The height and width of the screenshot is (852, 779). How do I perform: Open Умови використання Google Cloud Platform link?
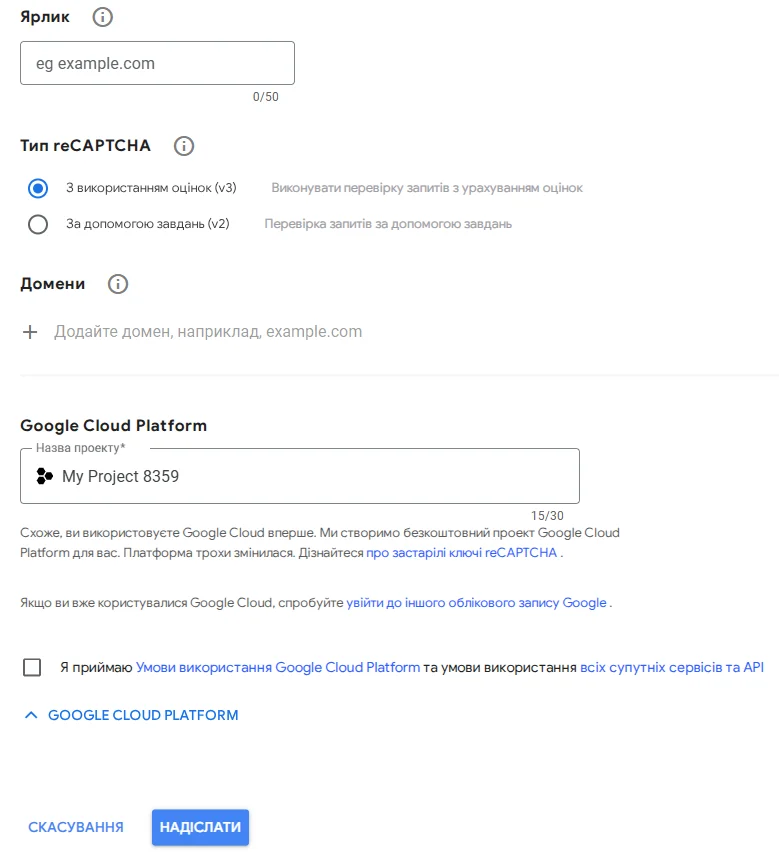(x=278, y=667)
